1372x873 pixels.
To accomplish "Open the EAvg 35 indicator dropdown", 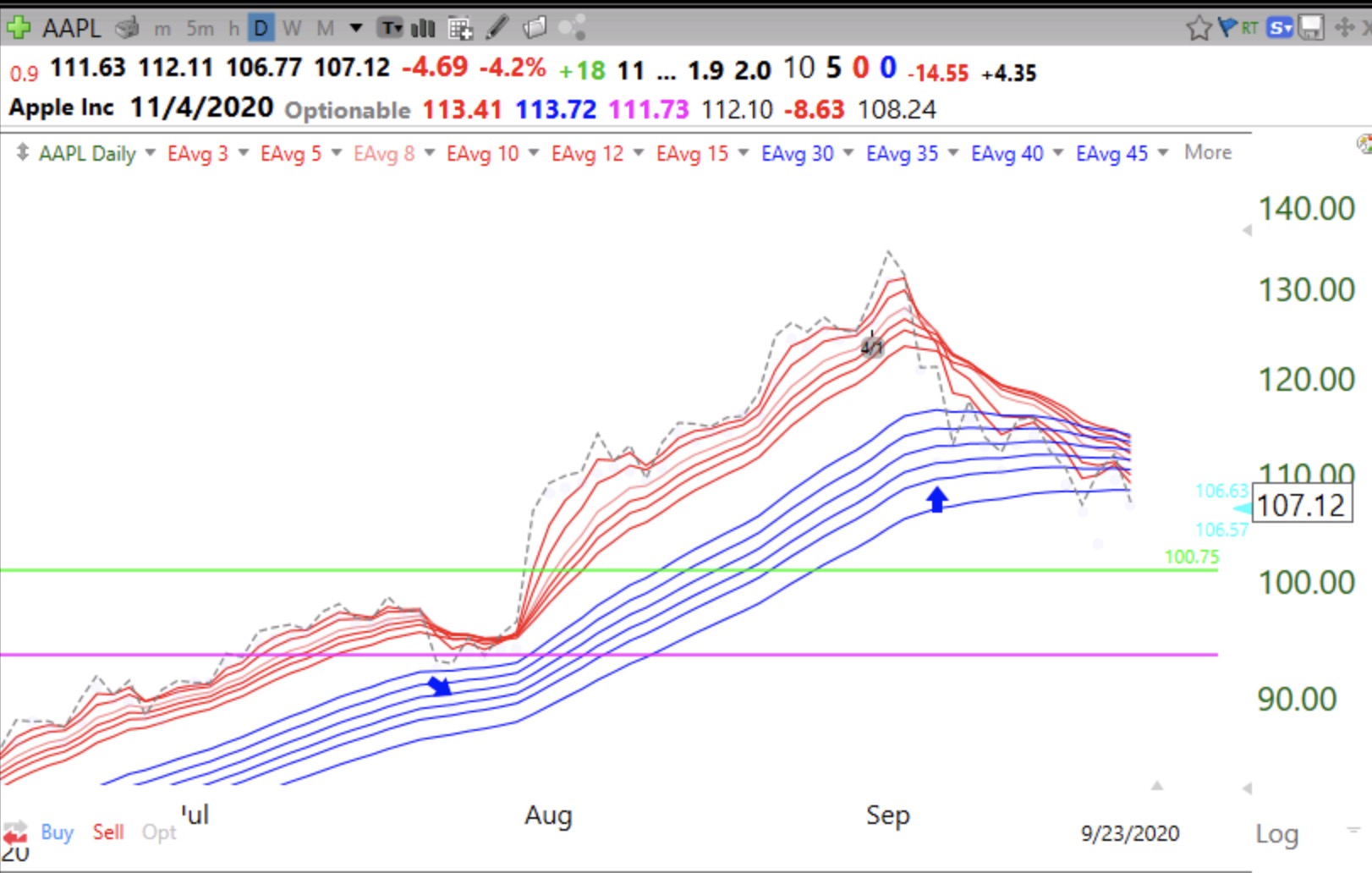I will (953, 153).
